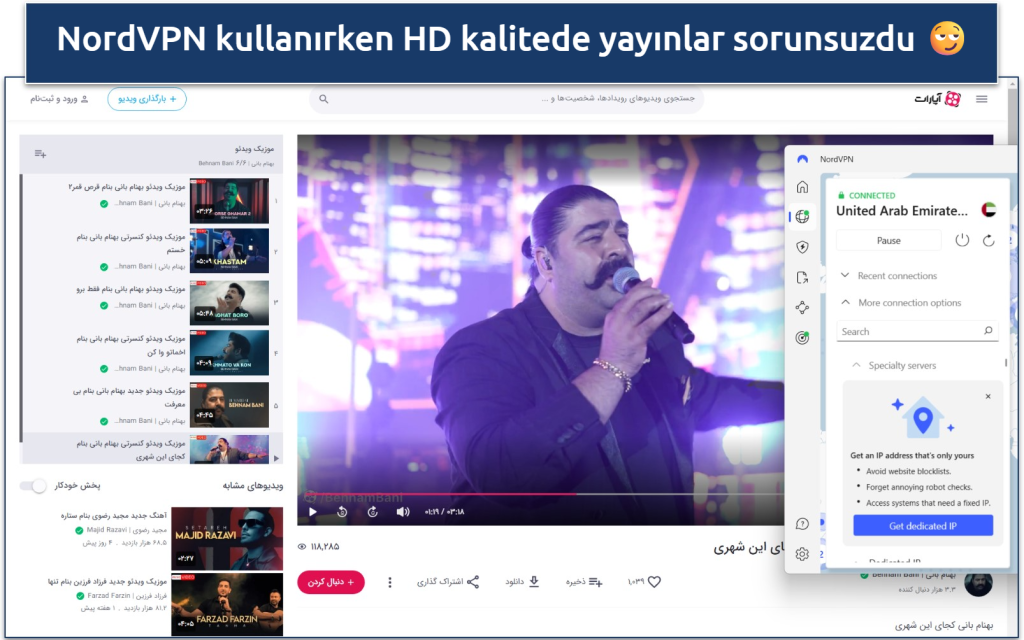
Task: Click the NordVPN search magnifier icon
Action: 988,331
